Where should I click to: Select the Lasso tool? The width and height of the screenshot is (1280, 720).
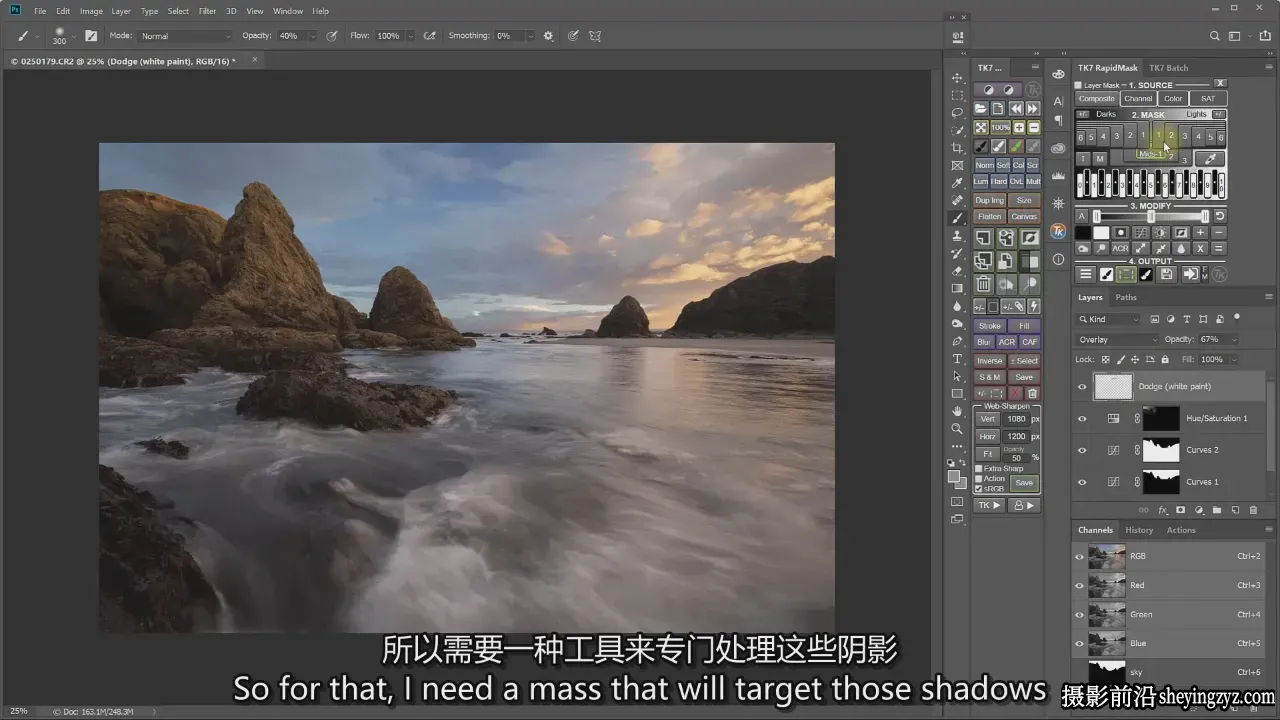coord(957,113)
